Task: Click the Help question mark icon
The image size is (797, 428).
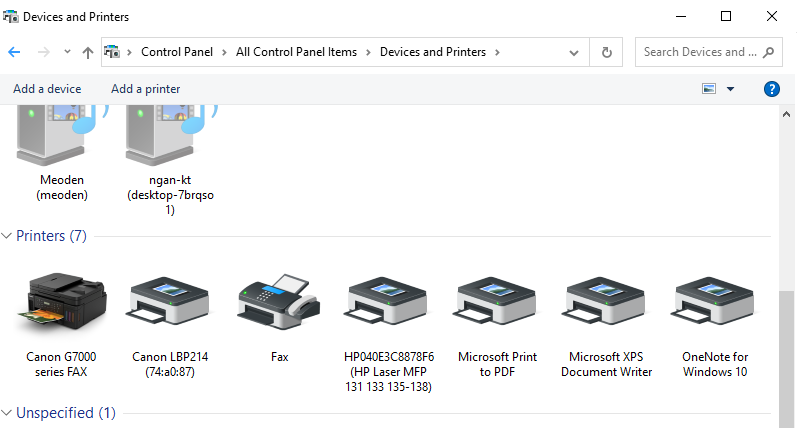Action: (772, 89)
